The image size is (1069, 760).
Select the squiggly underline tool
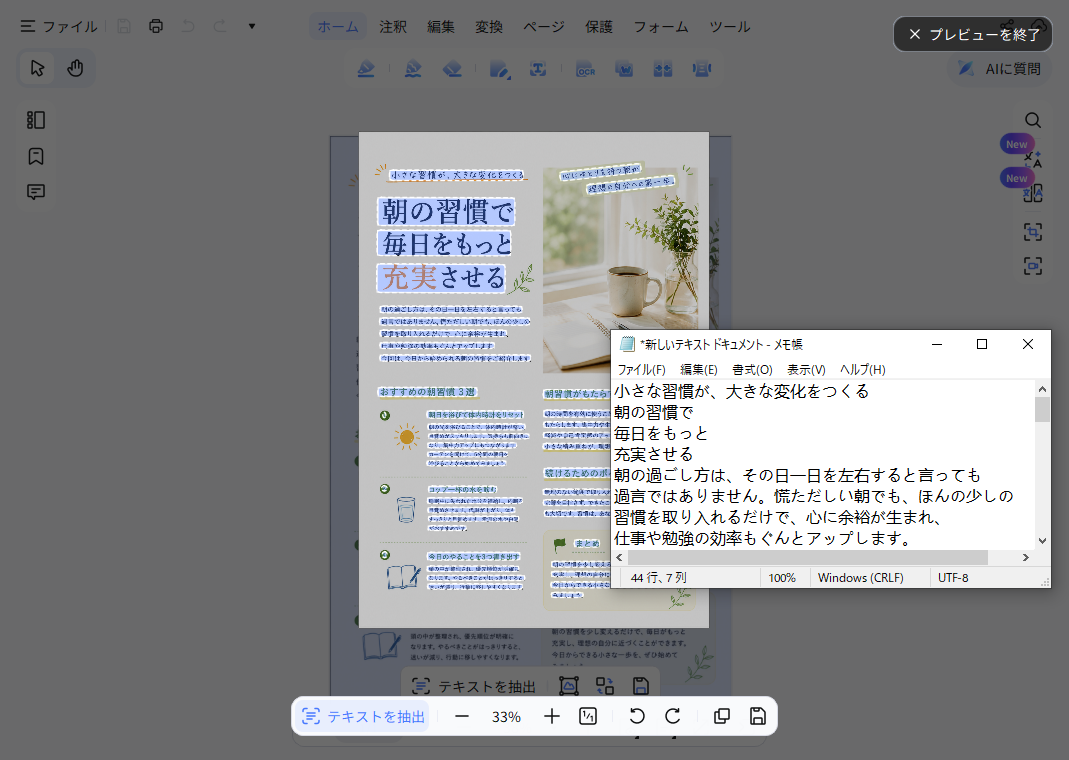[412, 69]
